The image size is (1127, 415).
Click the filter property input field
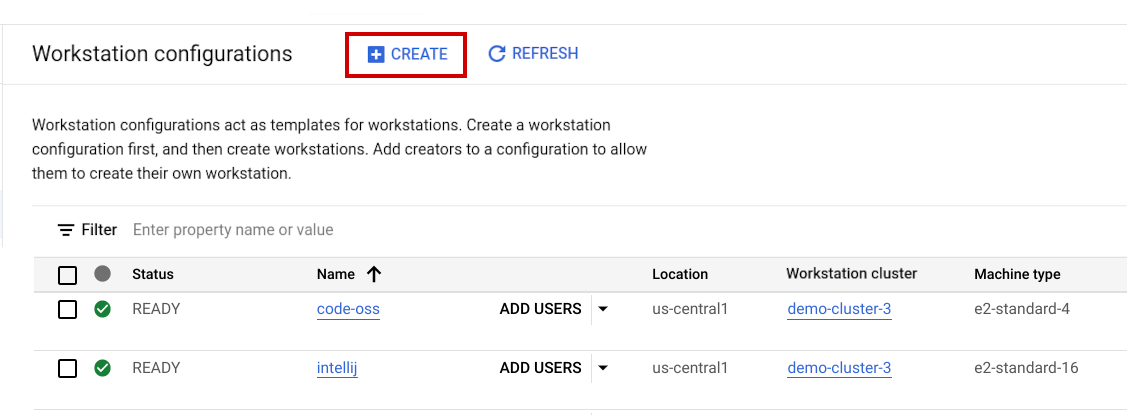click(400, 230)
